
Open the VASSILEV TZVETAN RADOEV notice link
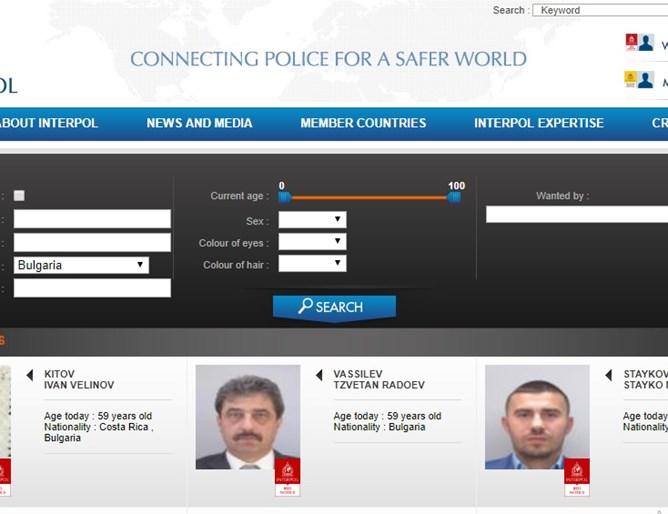379,379
